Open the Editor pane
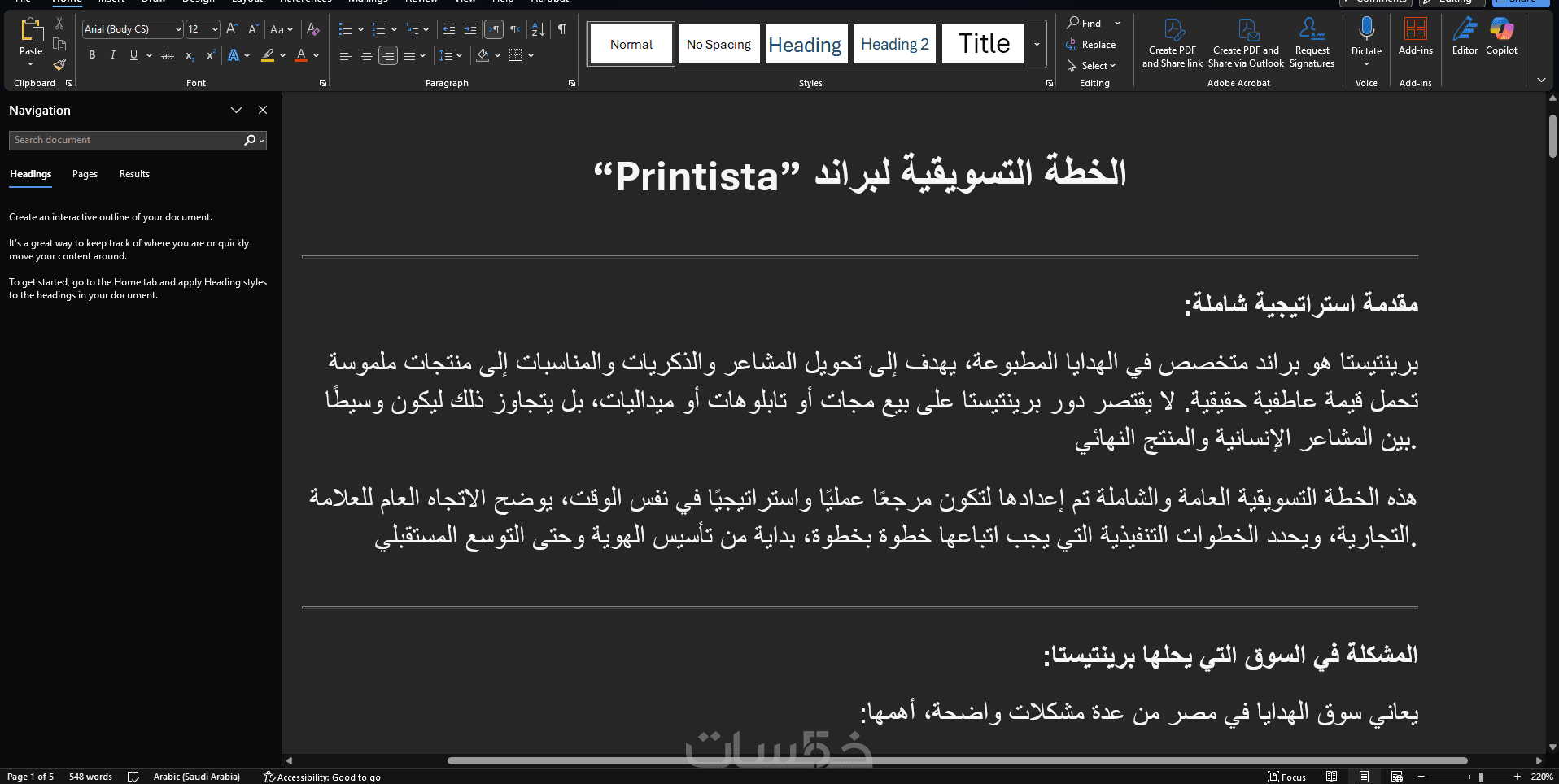 [x=1465, y=37]
